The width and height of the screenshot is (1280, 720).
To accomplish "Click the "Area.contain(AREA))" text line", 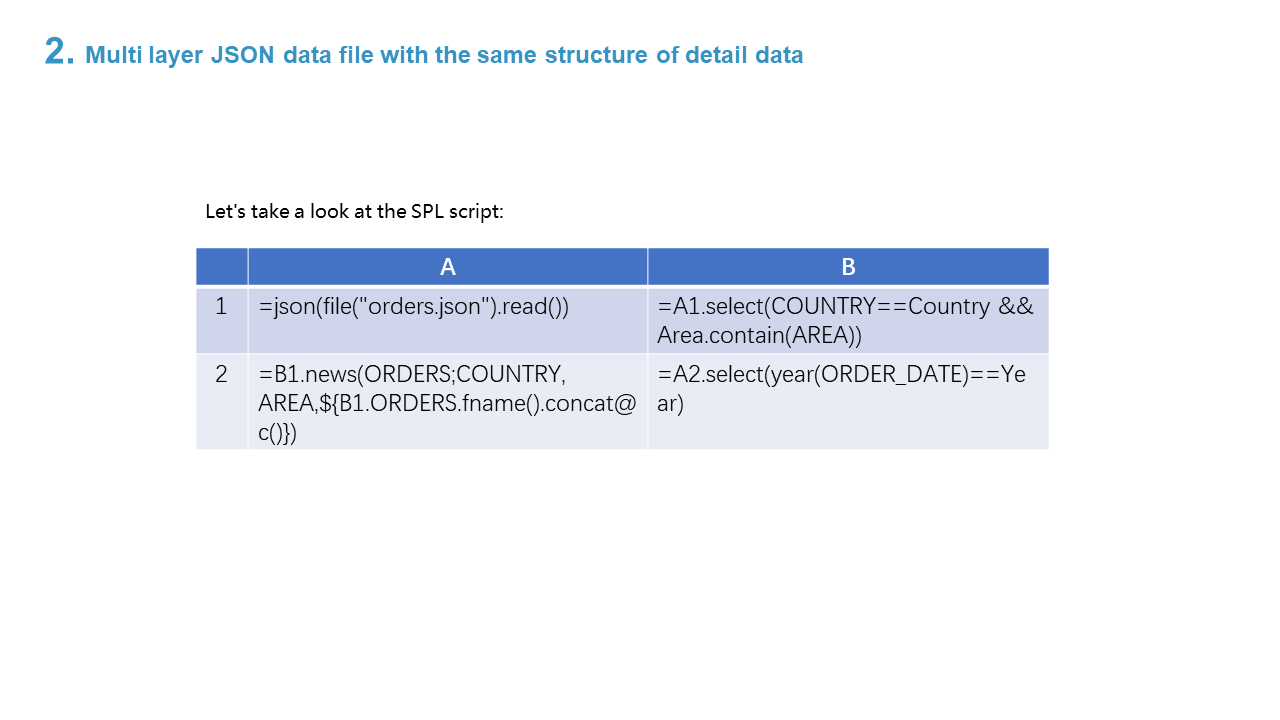I will pyautogui.click(x=759, y=336).
